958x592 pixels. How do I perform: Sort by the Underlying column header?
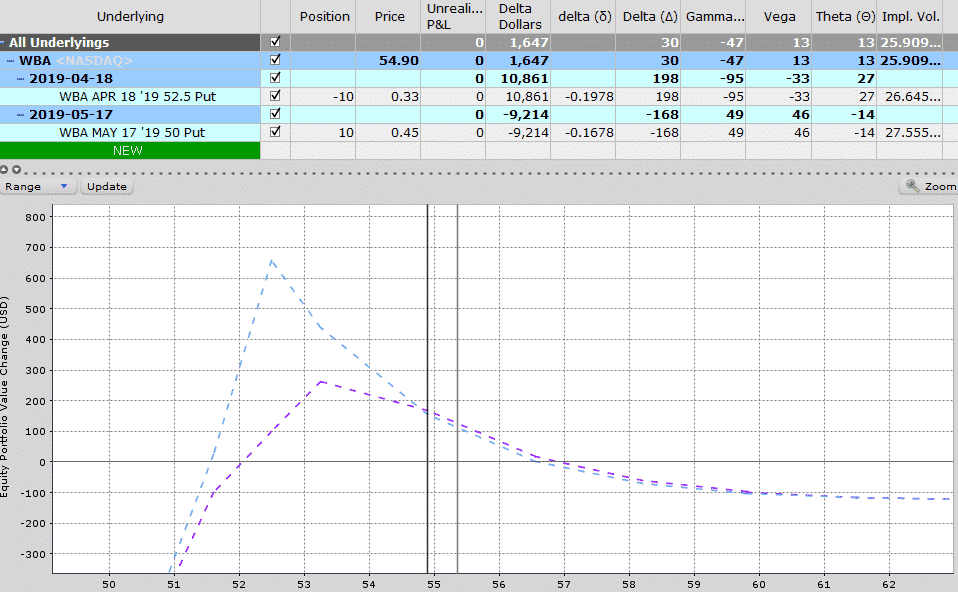pyautogui.click(x=130, y=16)
